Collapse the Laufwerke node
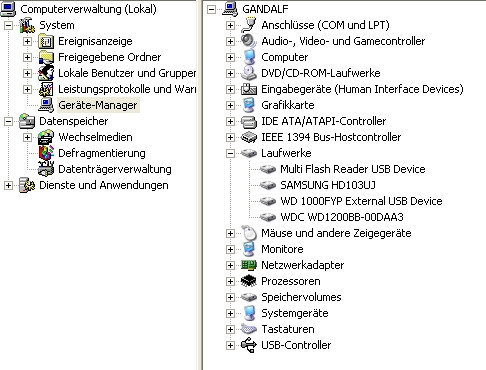 point(230,153)
